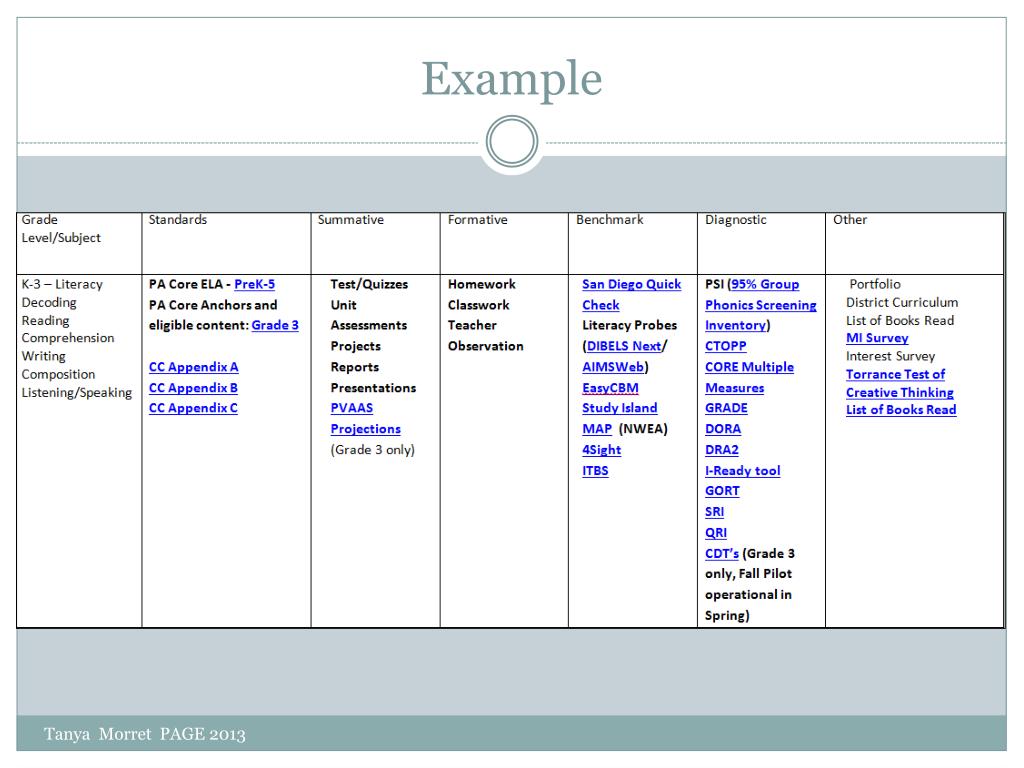Open the Measures link
The width and height of the screenshot is (1024, 768).
734,388
